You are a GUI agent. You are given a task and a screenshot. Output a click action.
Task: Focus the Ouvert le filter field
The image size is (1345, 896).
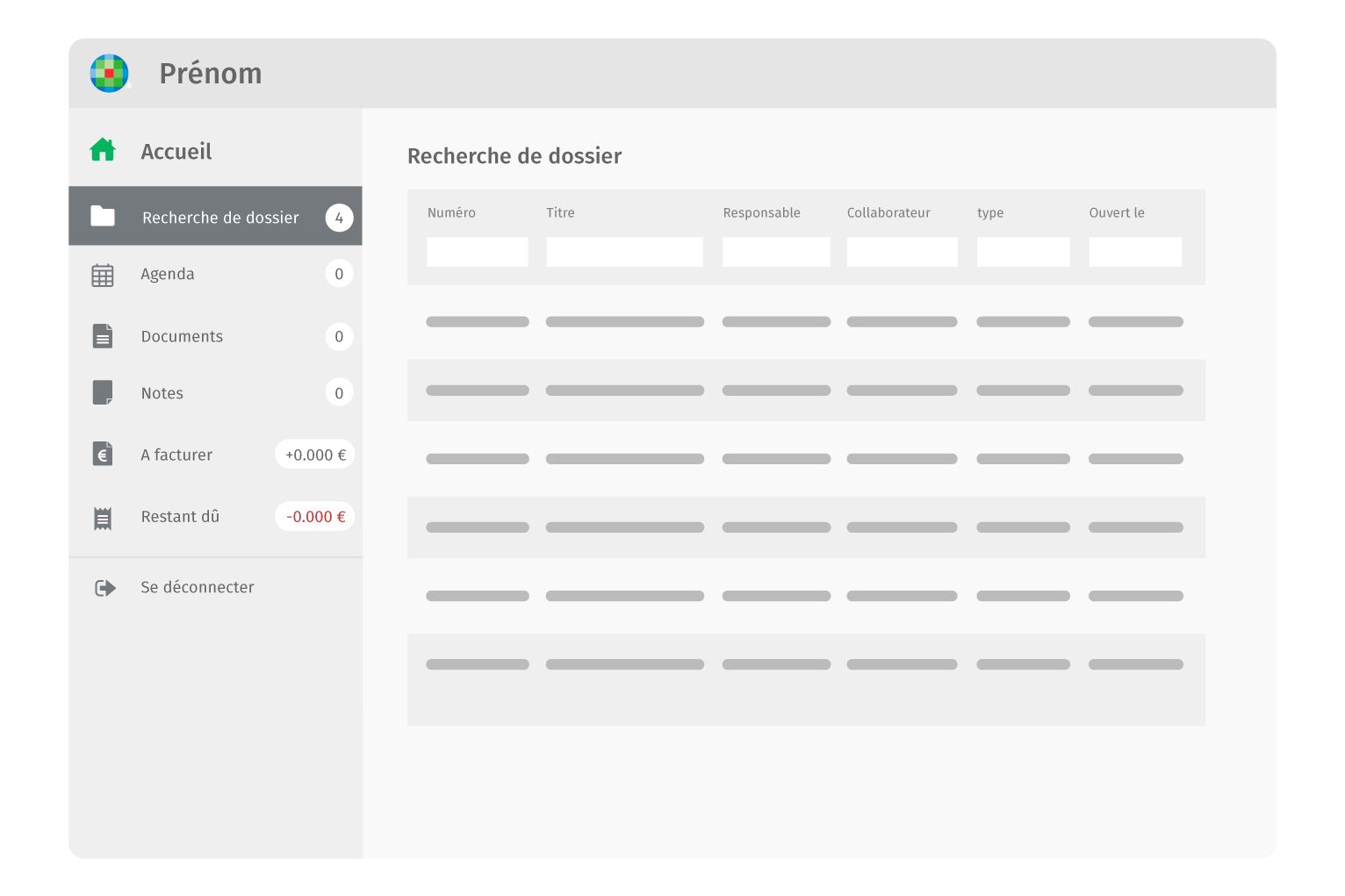point(1135,252)
